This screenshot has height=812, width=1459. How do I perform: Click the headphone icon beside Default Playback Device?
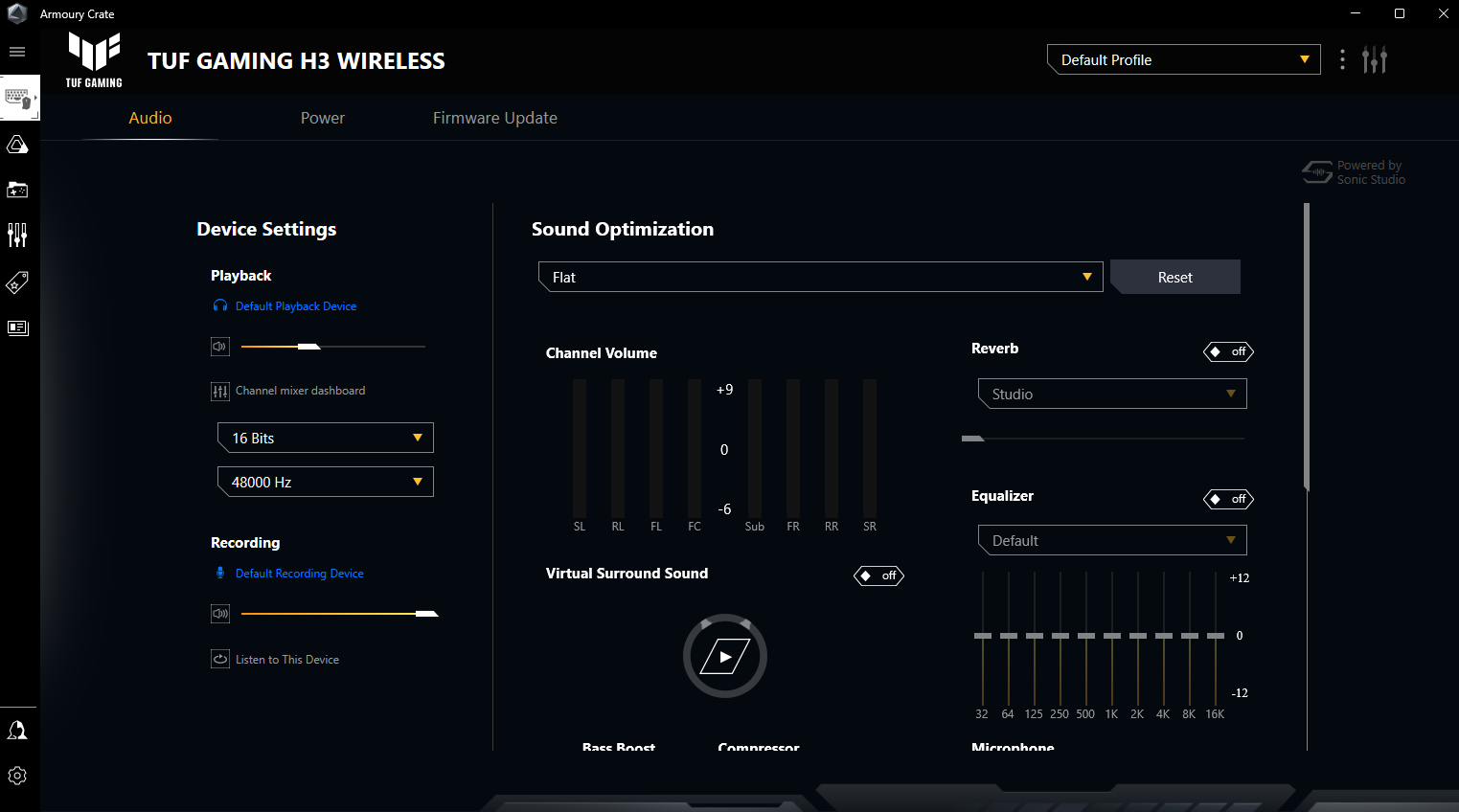pos(220,305)
